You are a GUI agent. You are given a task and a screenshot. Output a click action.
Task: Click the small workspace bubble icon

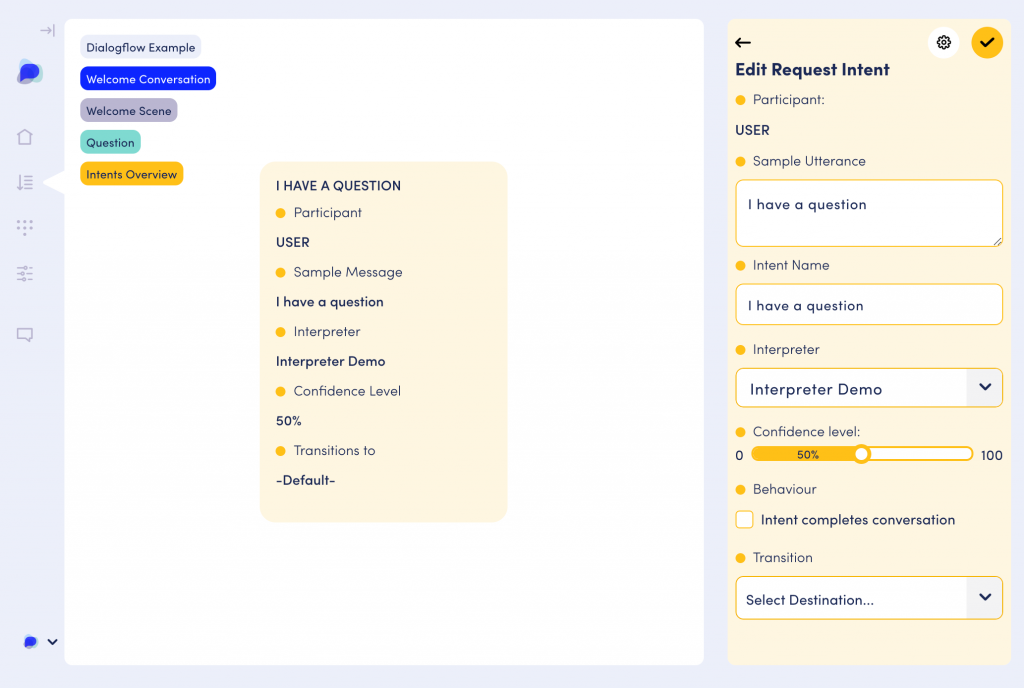(30, 642)
